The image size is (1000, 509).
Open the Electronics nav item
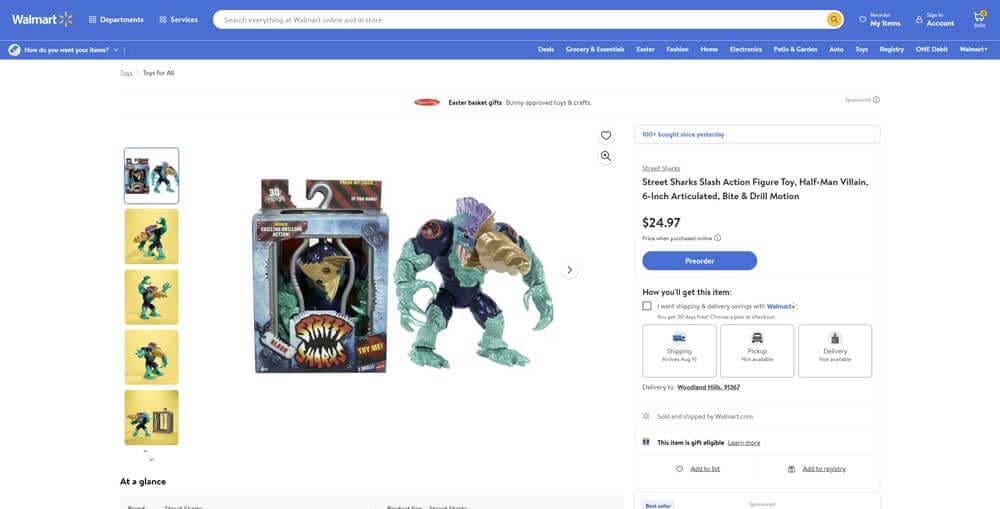[746, 50]
